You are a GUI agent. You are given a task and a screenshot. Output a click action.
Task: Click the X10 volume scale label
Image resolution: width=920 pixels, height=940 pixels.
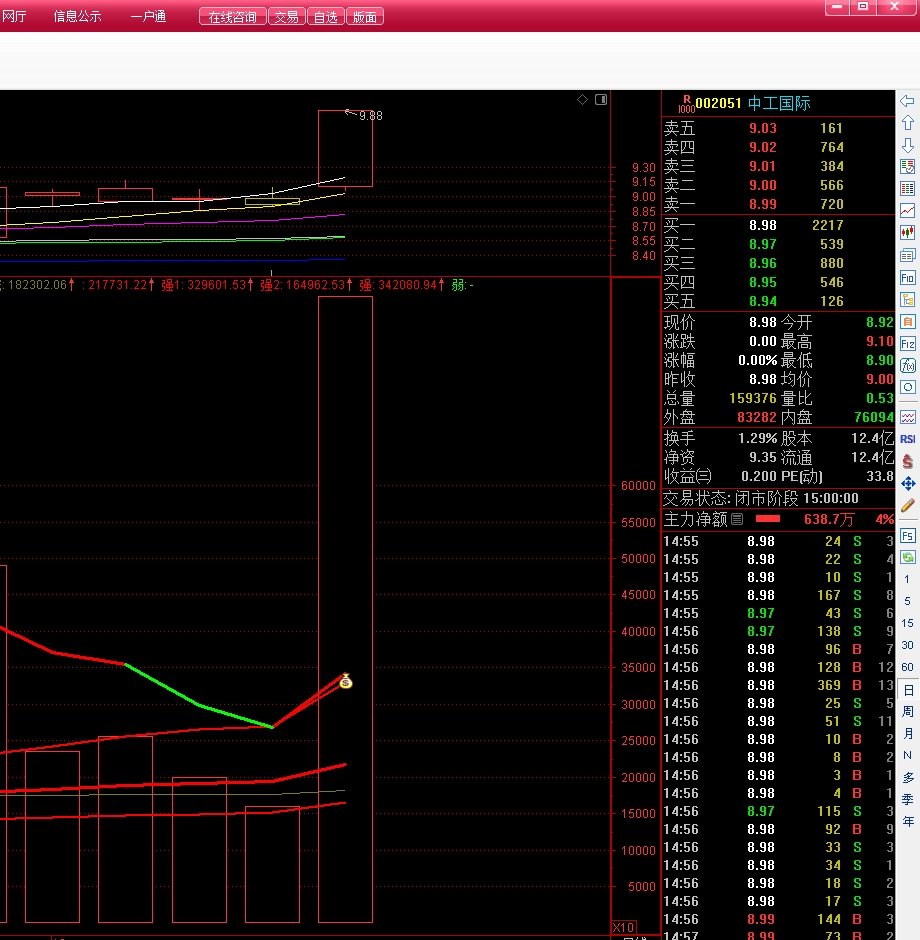623,927
